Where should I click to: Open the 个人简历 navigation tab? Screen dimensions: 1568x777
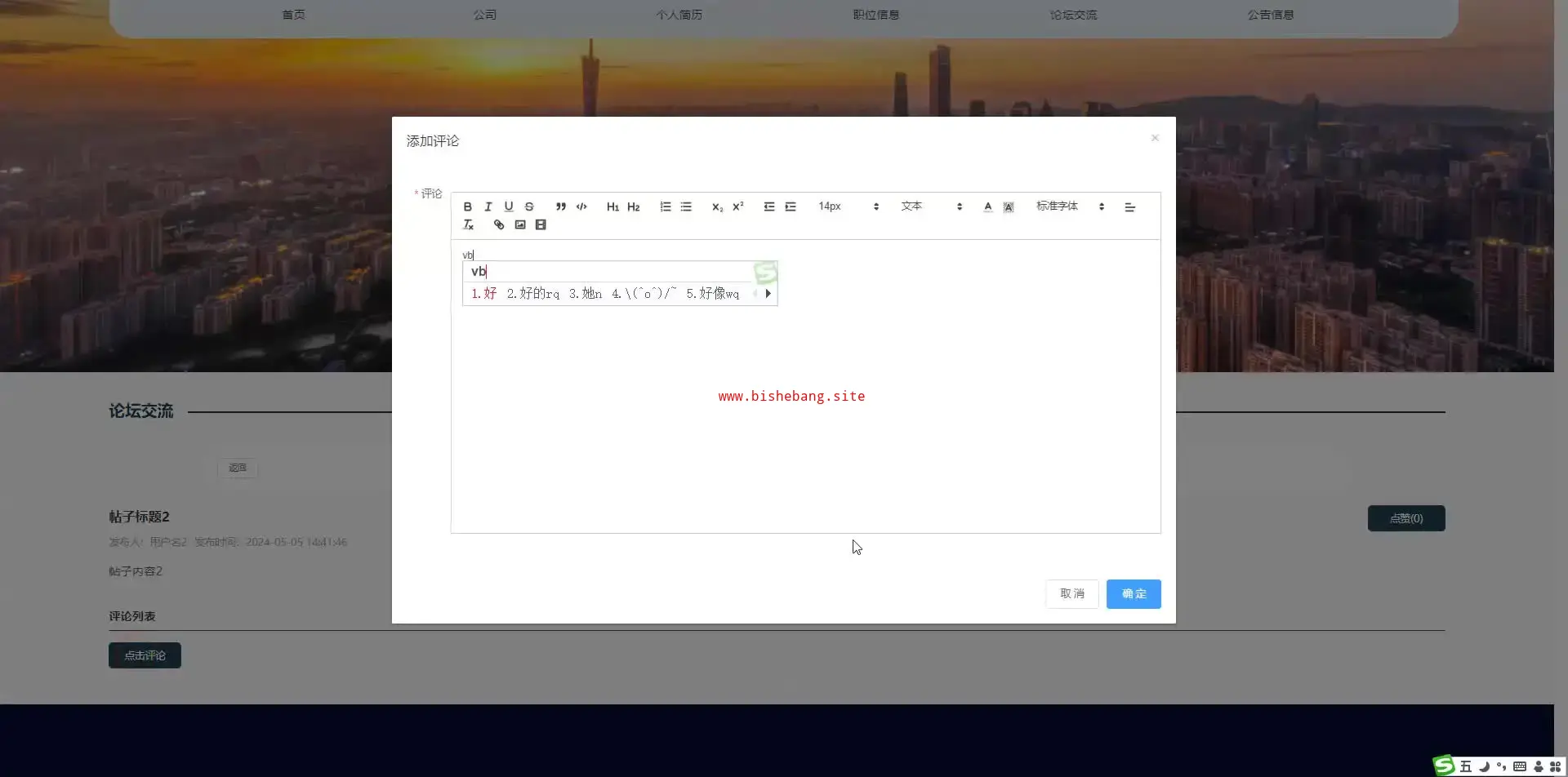tap(679, 15)
